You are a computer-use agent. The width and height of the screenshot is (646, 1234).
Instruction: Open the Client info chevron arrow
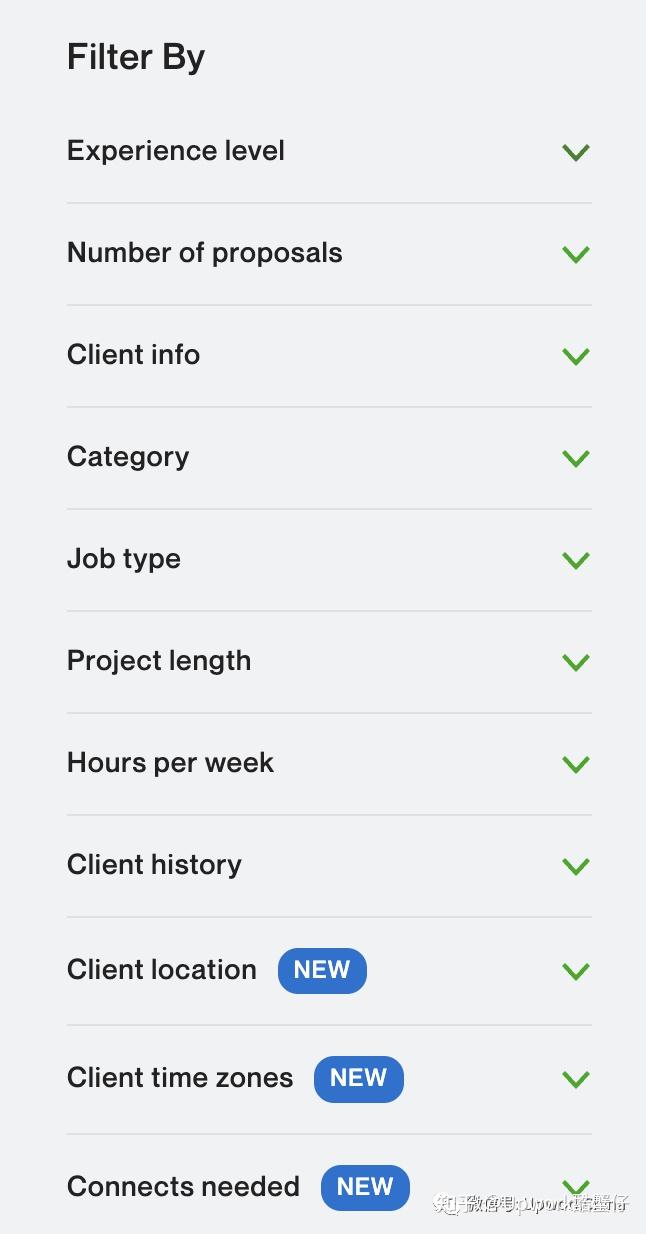[575, 356]
